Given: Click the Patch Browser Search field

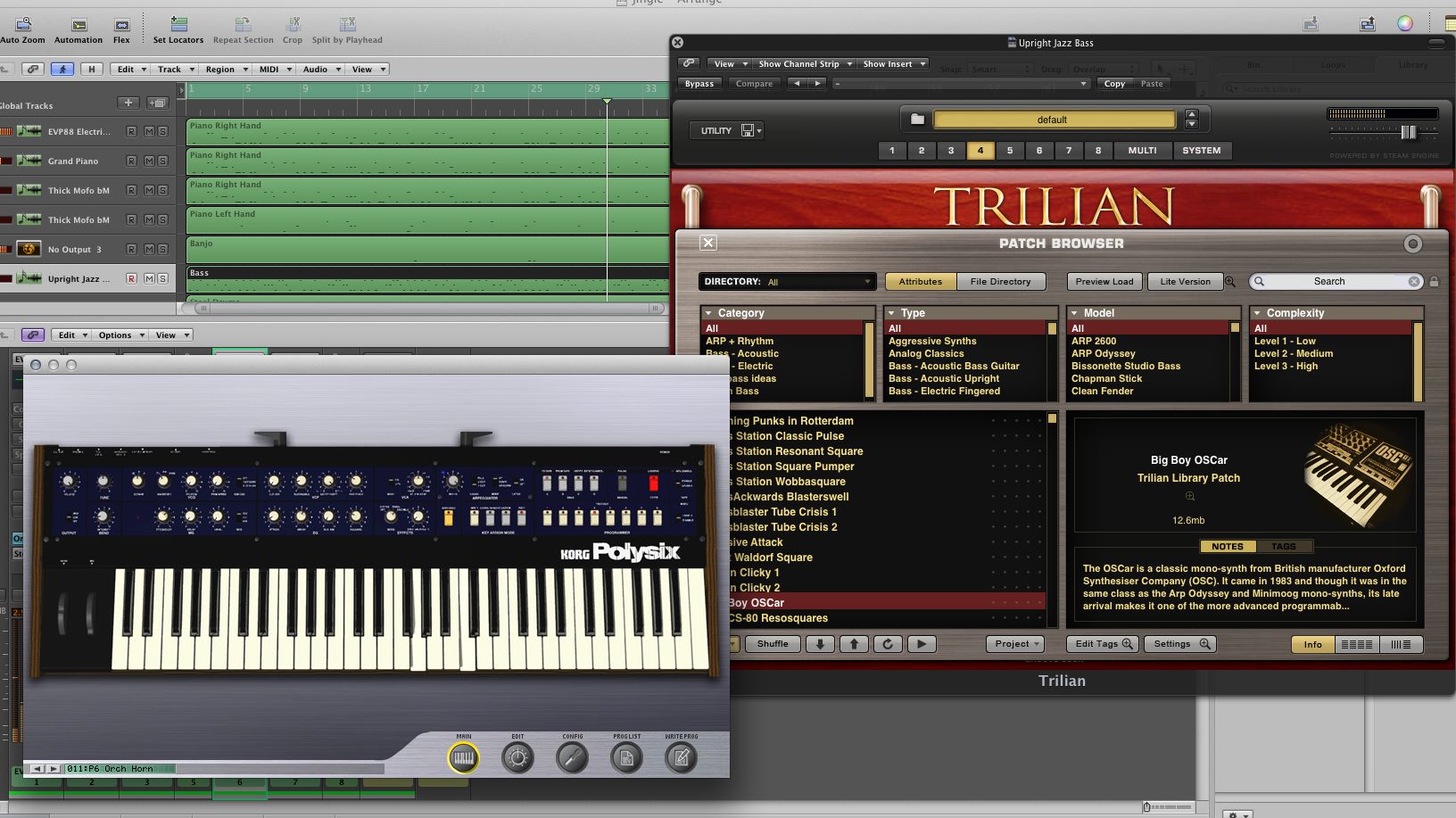Looking at the screenshot, I should coord(1336,281).
